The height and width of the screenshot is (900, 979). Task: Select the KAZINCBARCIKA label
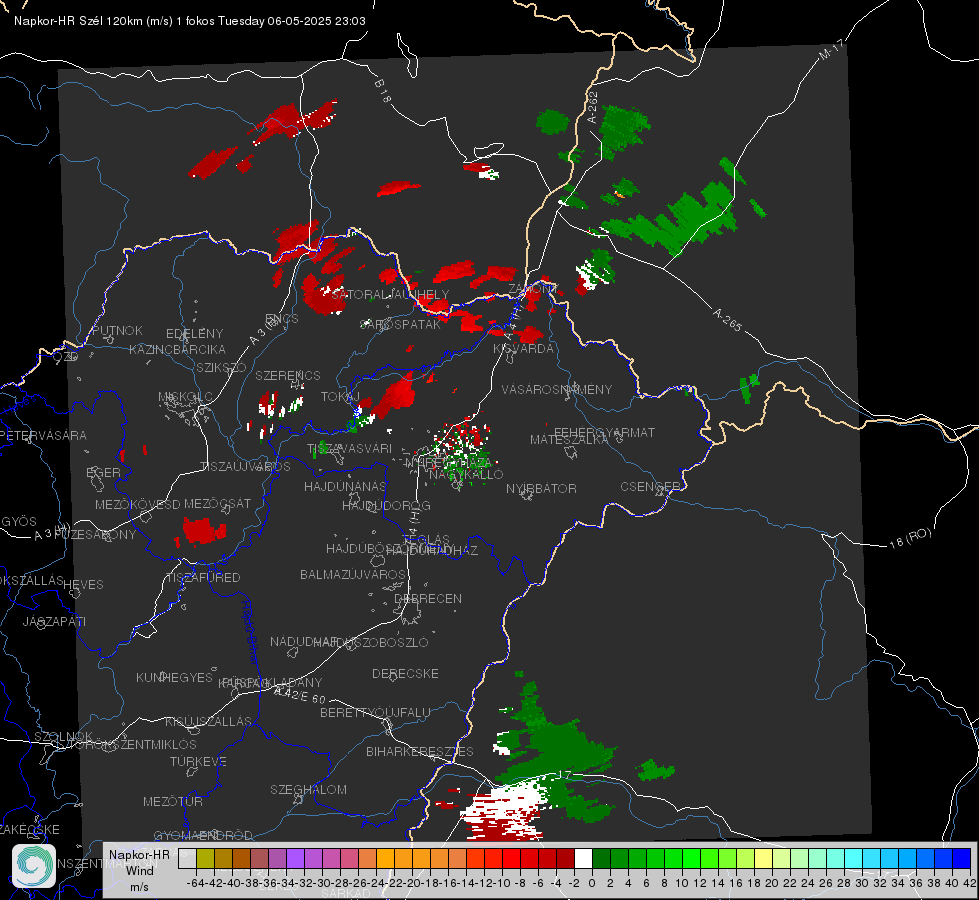point(177,349)
